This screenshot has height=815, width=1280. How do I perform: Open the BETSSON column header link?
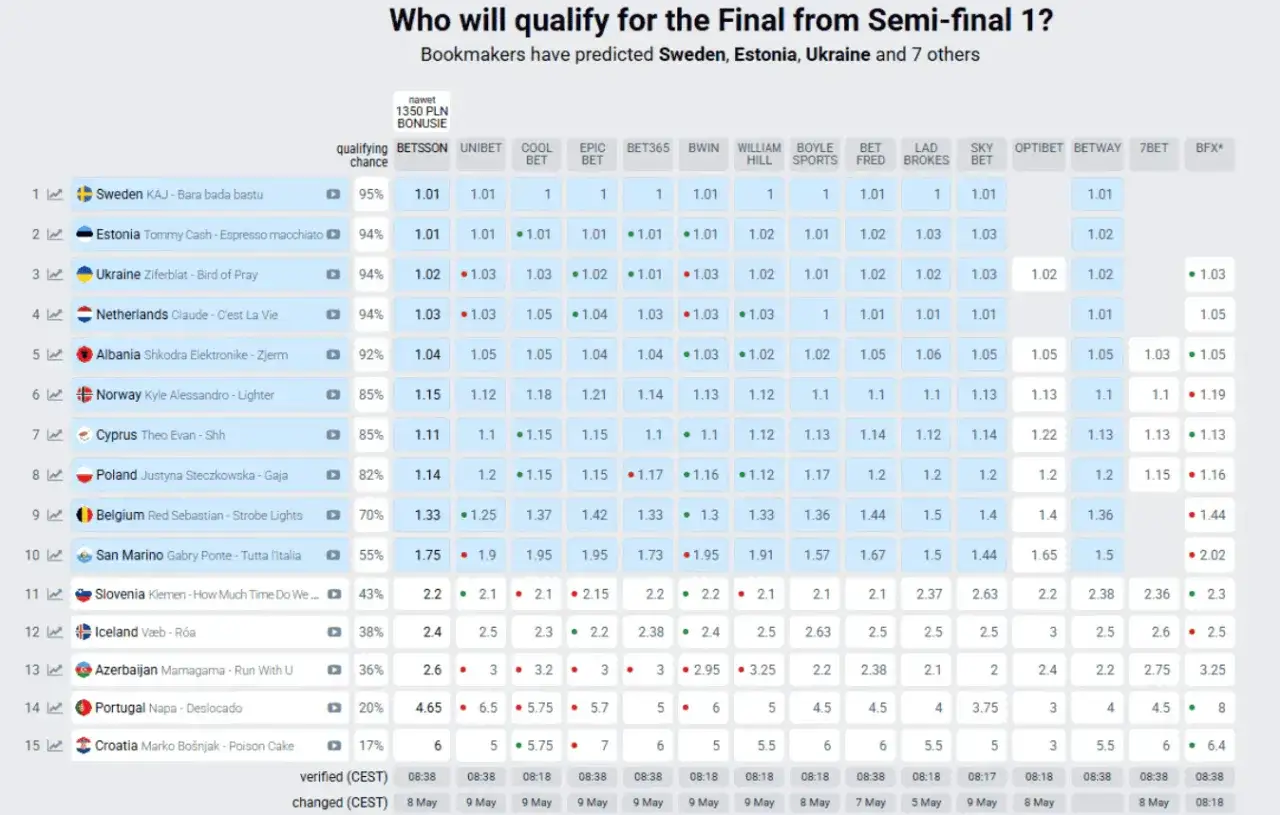point(421,148)
